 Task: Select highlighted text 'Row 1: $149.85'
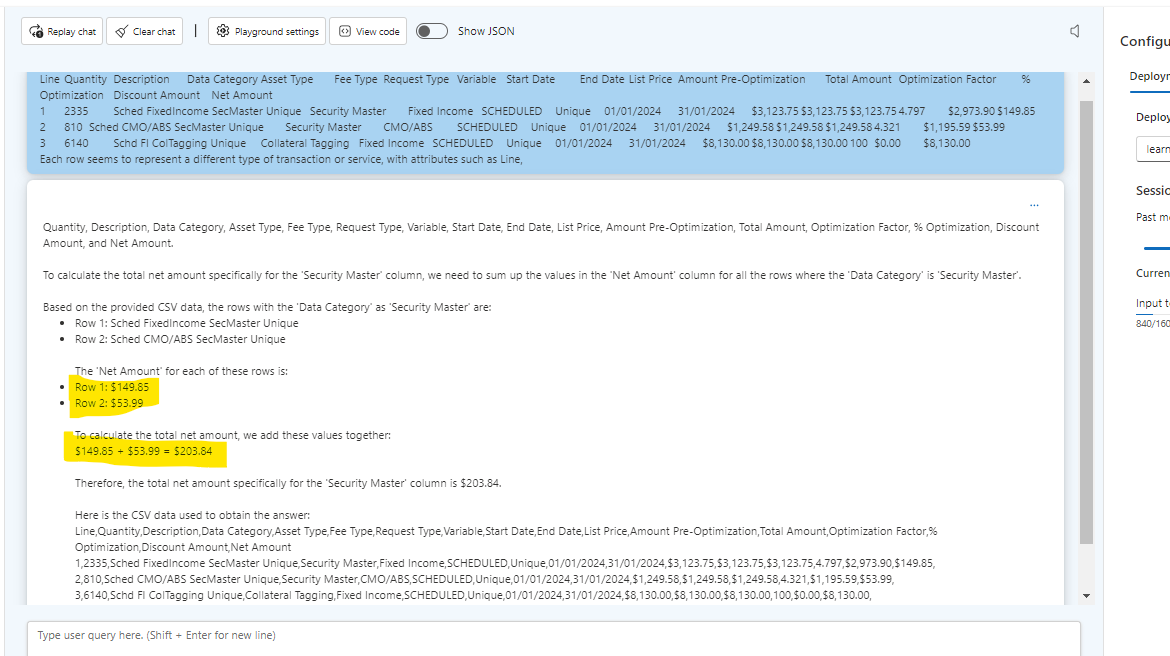coord(112,387)
